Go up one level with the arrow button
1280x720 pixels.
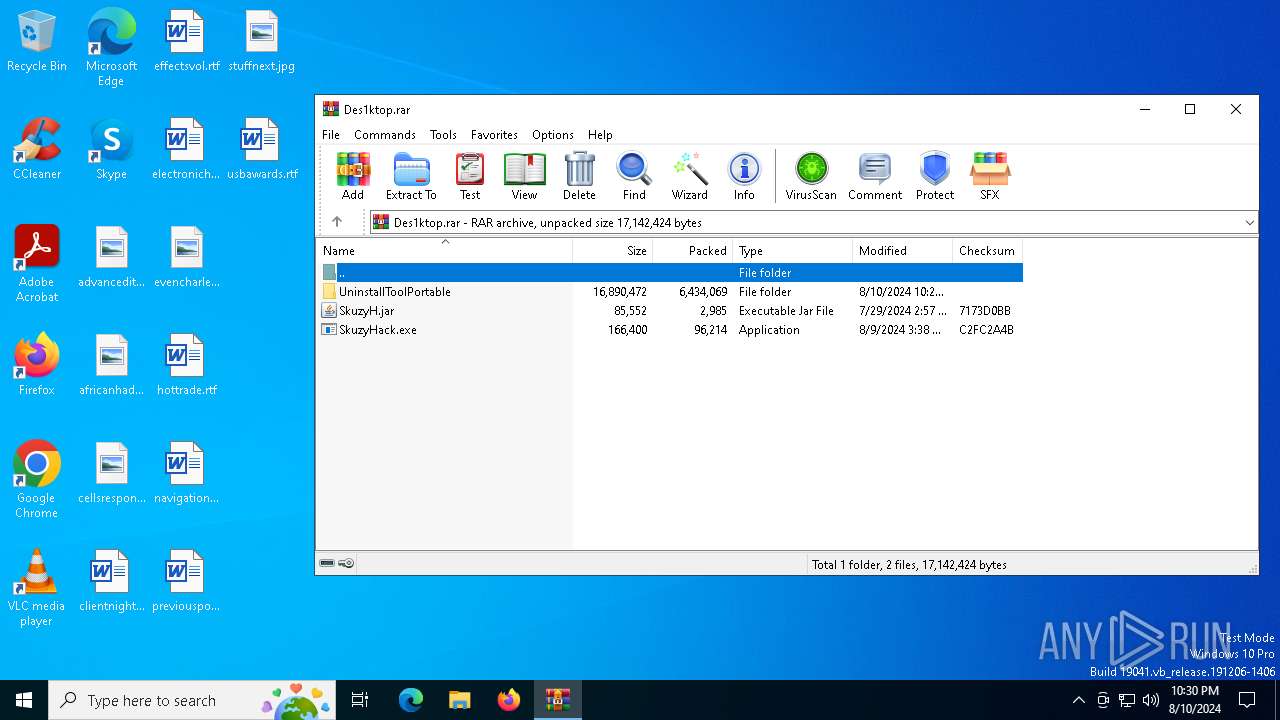coord(337,222)
